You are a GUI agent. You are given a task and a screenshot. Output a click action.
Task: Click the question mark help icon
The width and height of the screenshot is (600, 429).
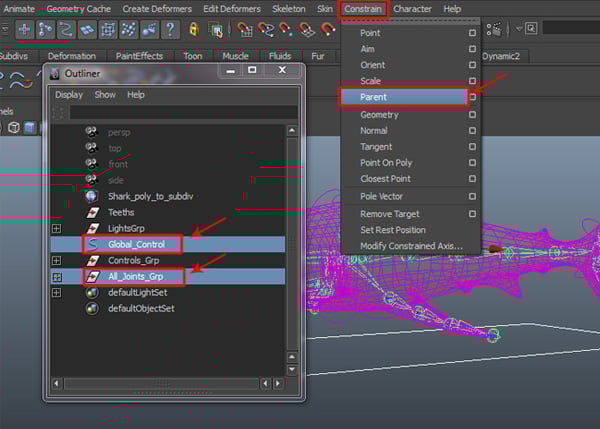click(171, 29)
